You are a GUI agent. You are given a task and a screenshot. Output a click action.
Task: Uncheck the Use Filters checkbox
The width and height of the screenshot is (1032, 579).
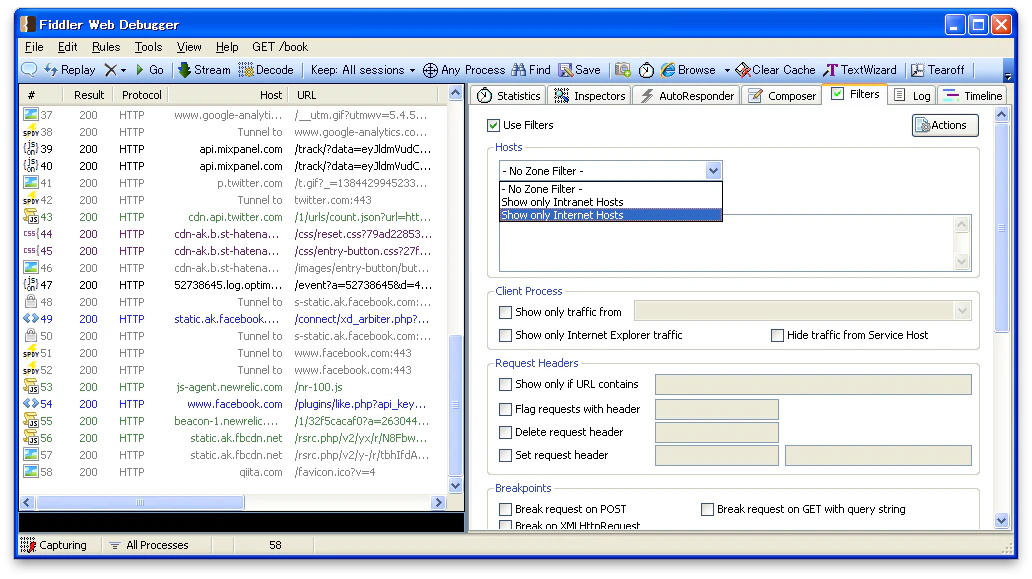click(x=494, y=125)
